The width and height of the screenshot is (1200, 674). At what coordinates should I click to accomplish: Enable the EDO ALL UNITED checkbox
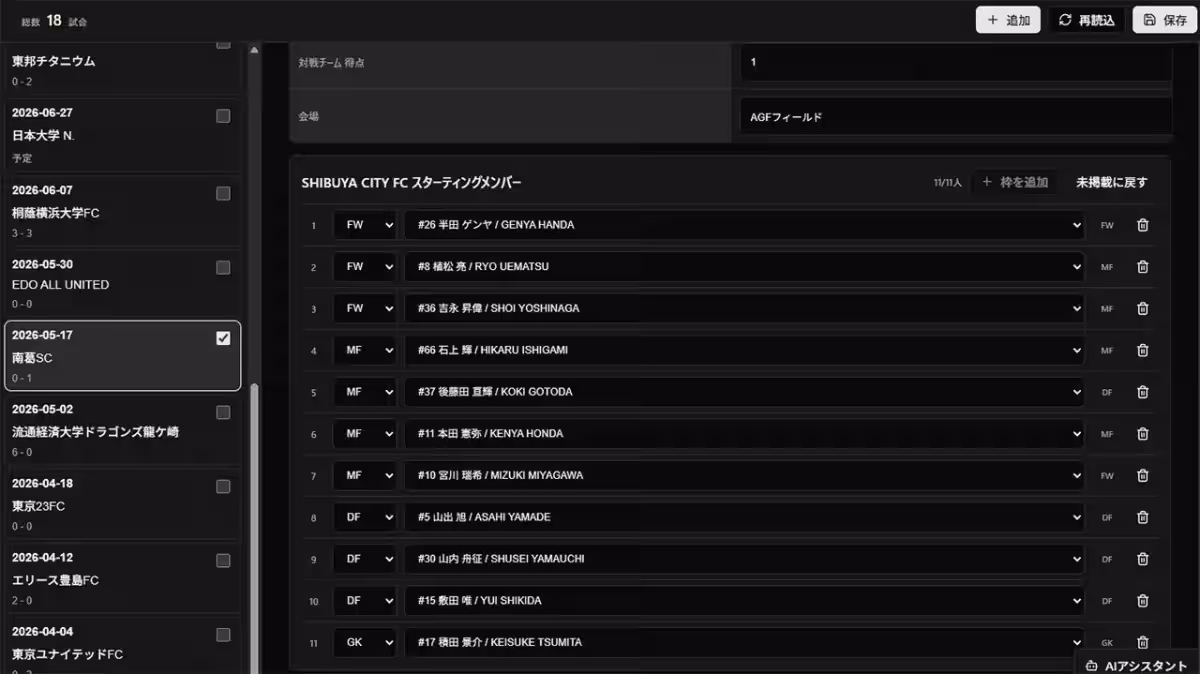(223, 267)
